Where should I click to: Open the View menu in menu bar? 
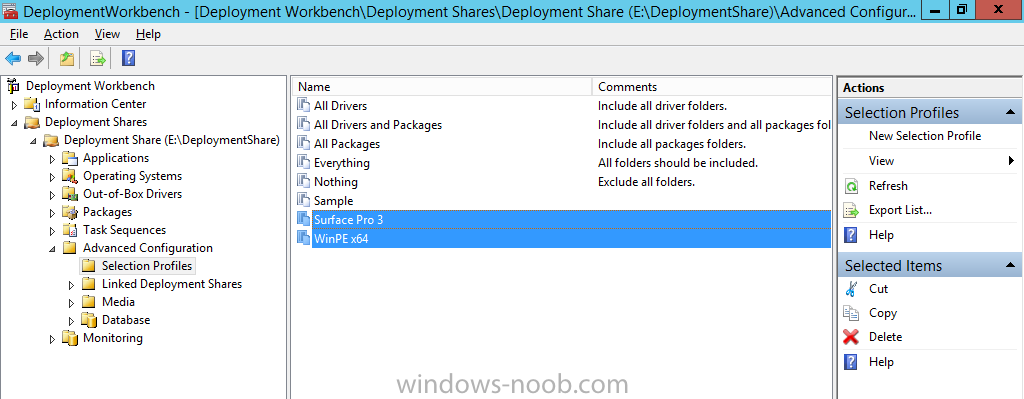[107, 34]
